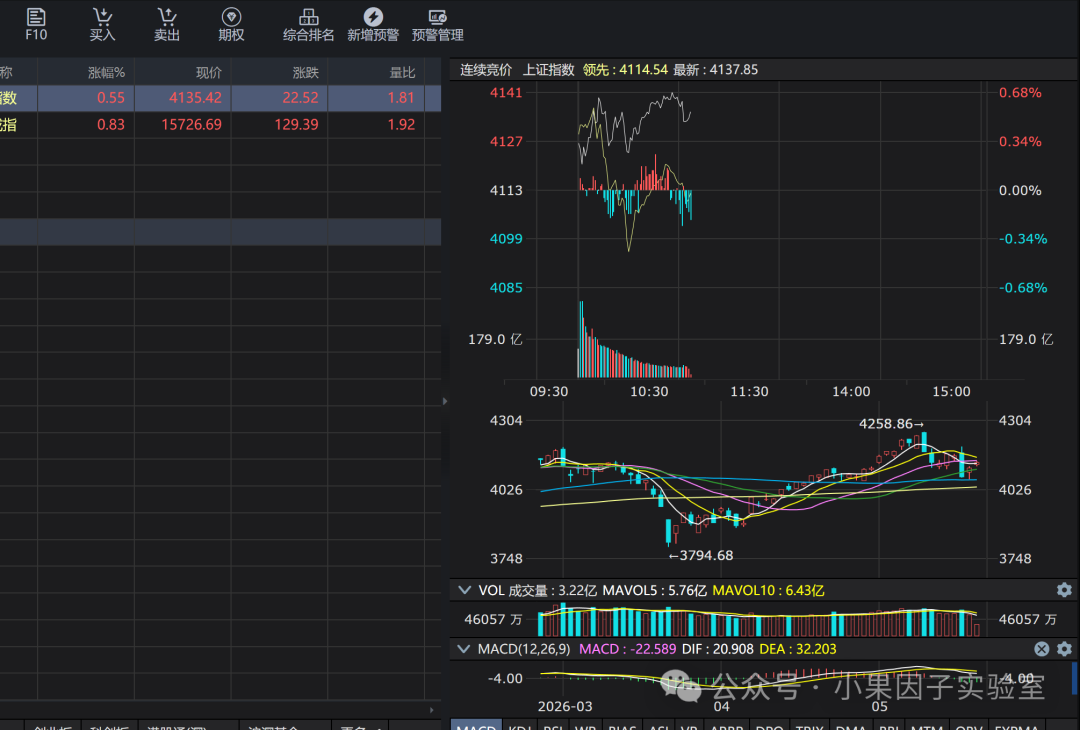
Task: Select the row with price 4135.42
Action: pyautogui.click(x=220, y=98)
